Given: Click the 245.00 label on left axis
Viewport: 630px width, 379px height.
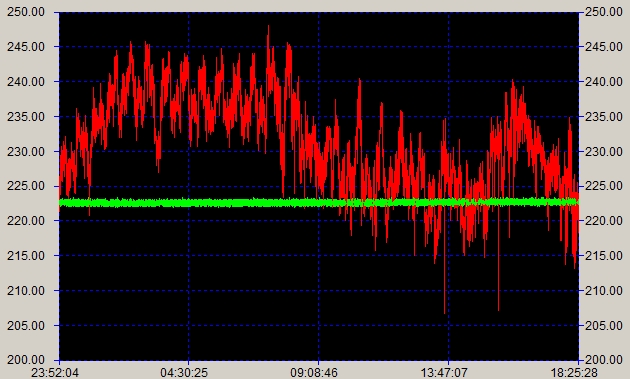Looking at the screenshot, I should (x=26, y=47).
